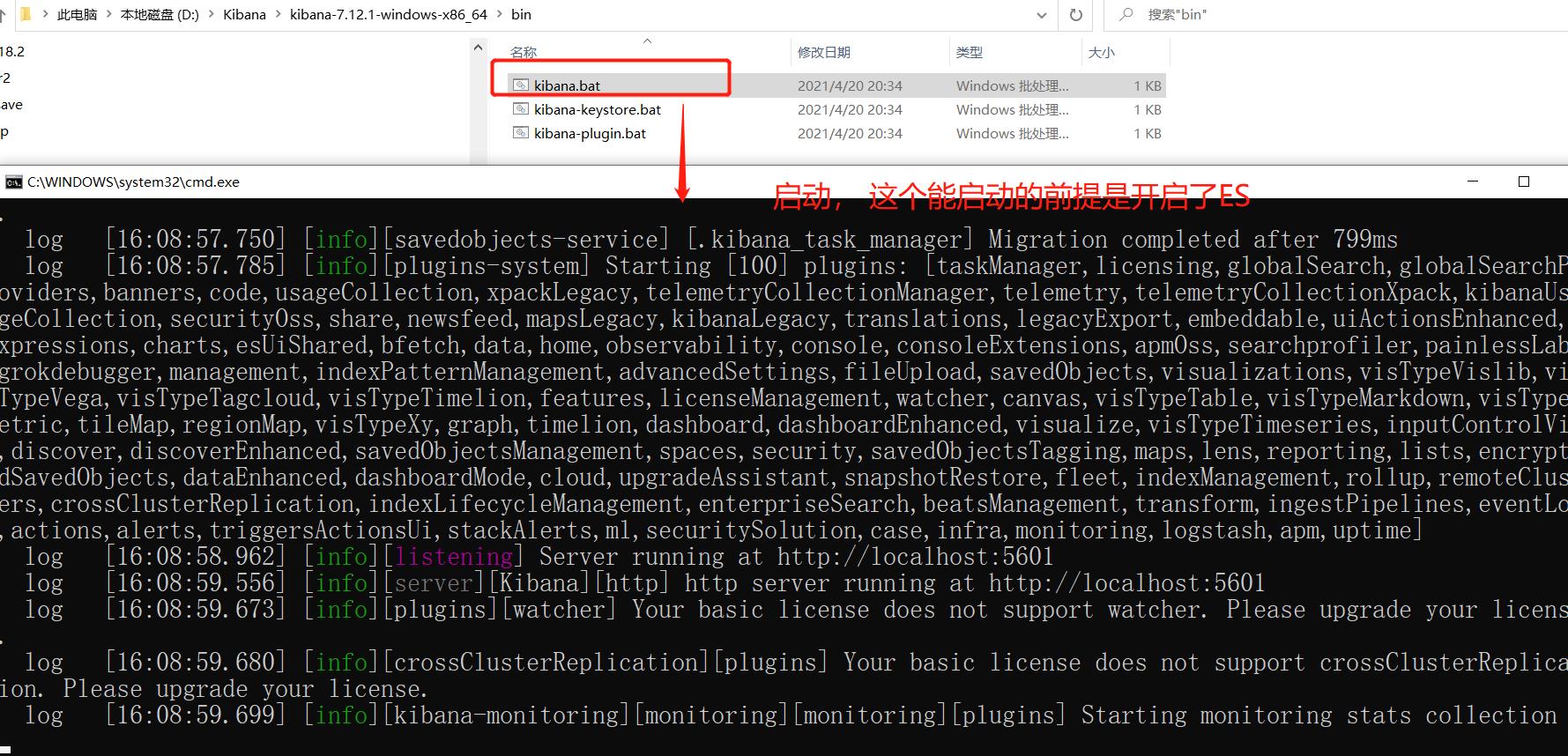Click the "18.2" item in navigation pane

pyautogui.click(x=12, y=52)
